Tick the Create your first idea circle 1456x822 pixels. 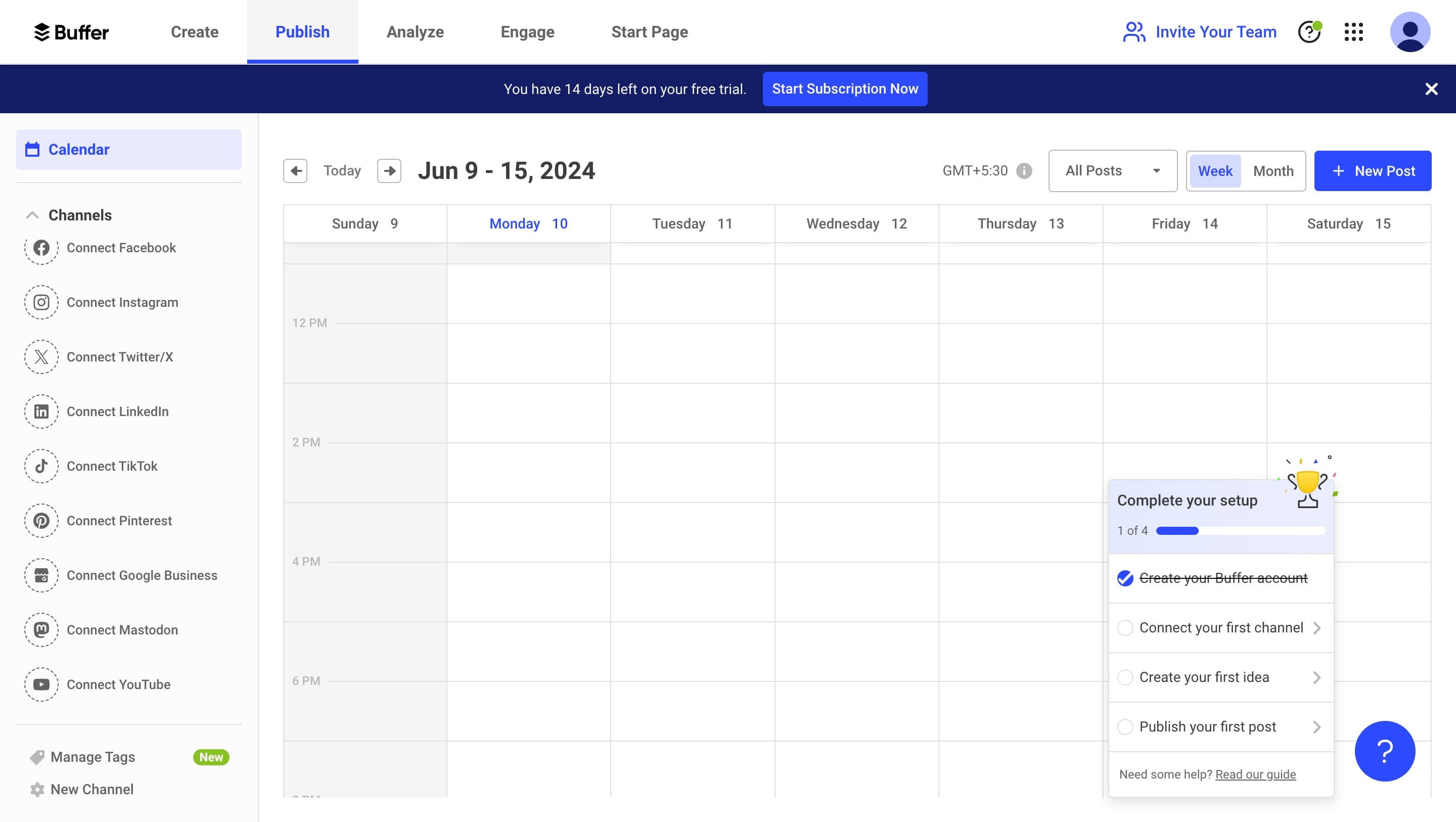tap(1125, 677)
